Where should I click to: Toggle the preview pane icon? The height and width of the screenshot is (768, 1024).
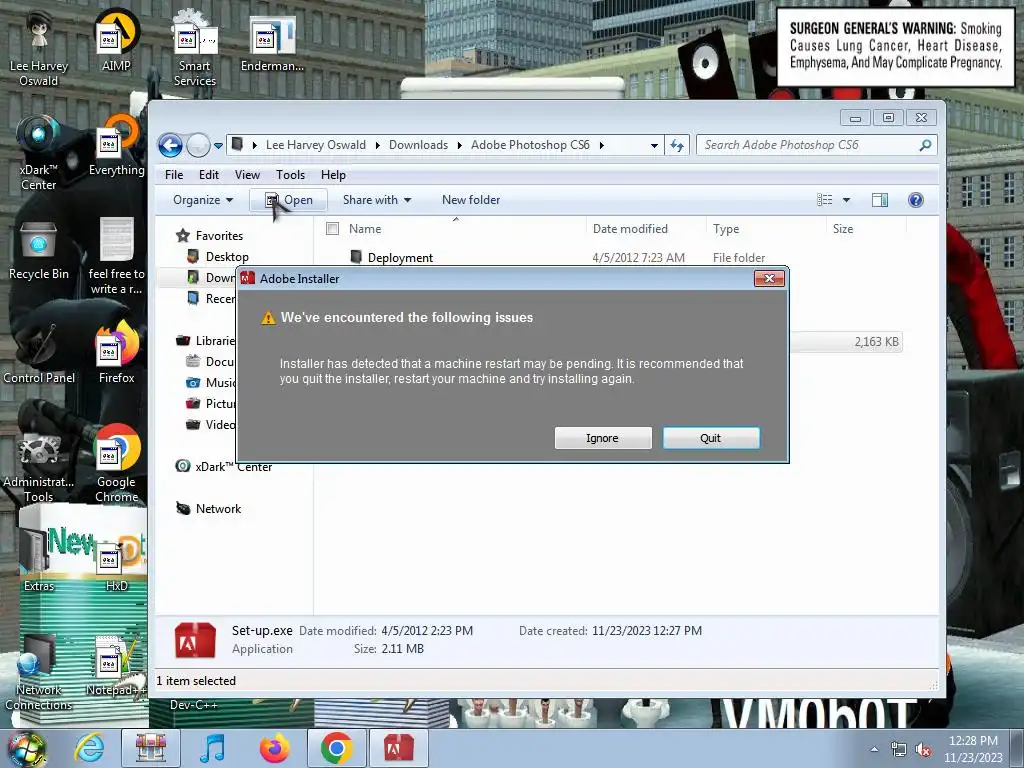880,200
